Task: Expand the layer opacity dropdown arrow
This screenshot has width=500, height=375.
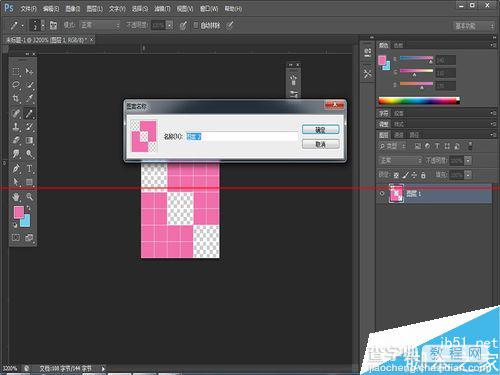Action: (x=468, y=161)
